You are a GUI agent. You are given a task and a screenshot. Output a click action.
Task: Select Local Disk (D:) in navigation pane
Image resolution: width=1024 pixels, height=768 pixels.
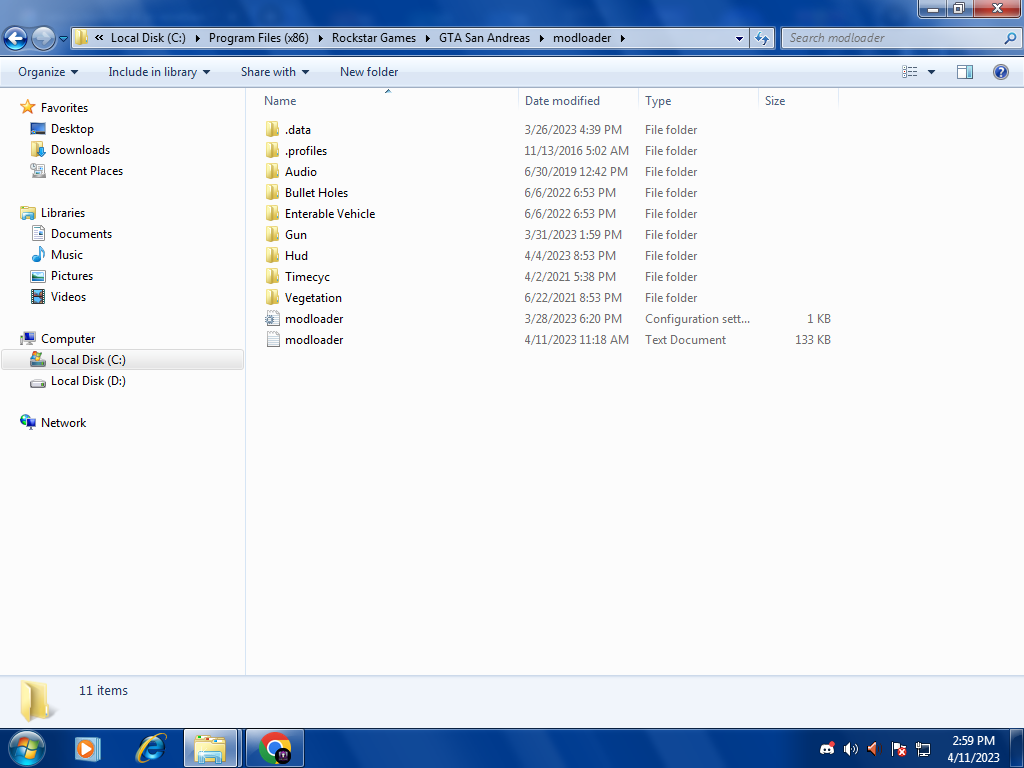pyautogui.click(x=88, y=381)
